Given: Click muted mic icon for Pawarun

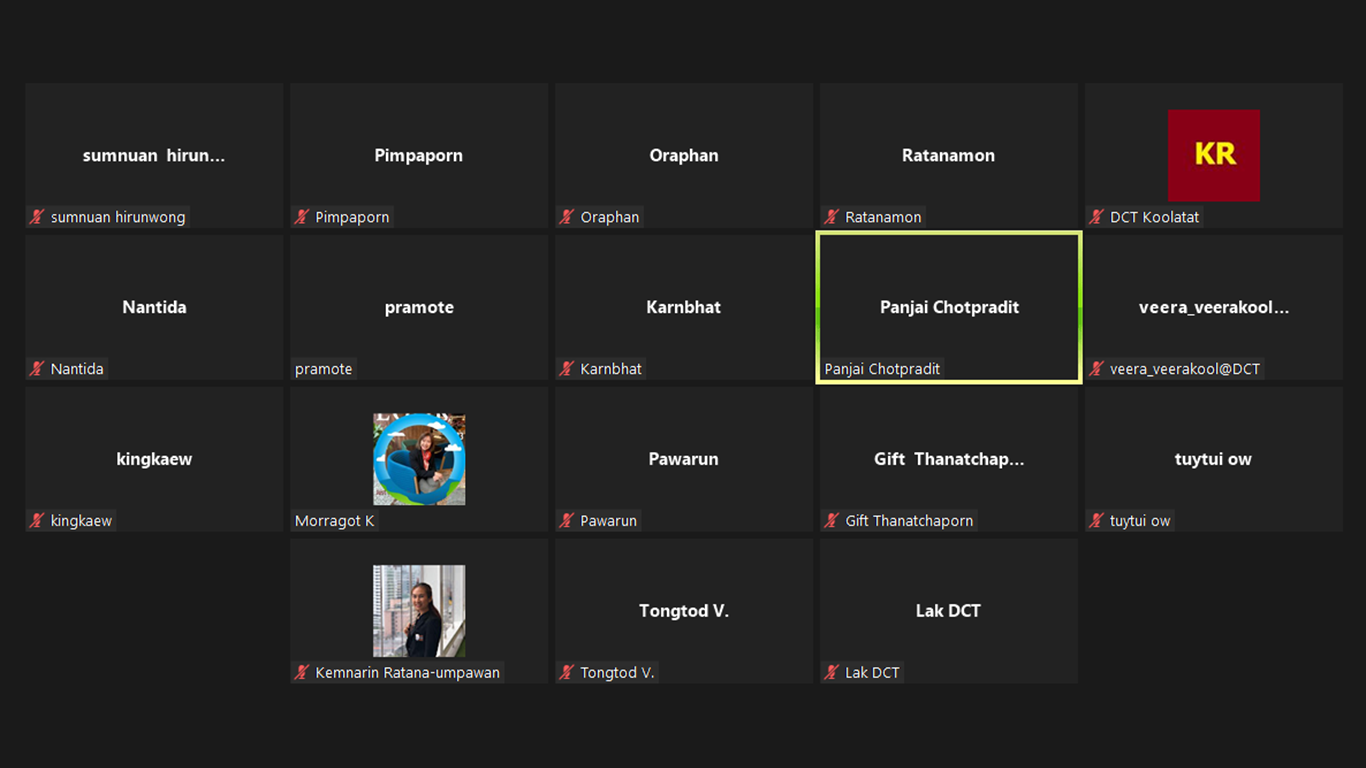Looking at the screenshot, I should 567,521.
